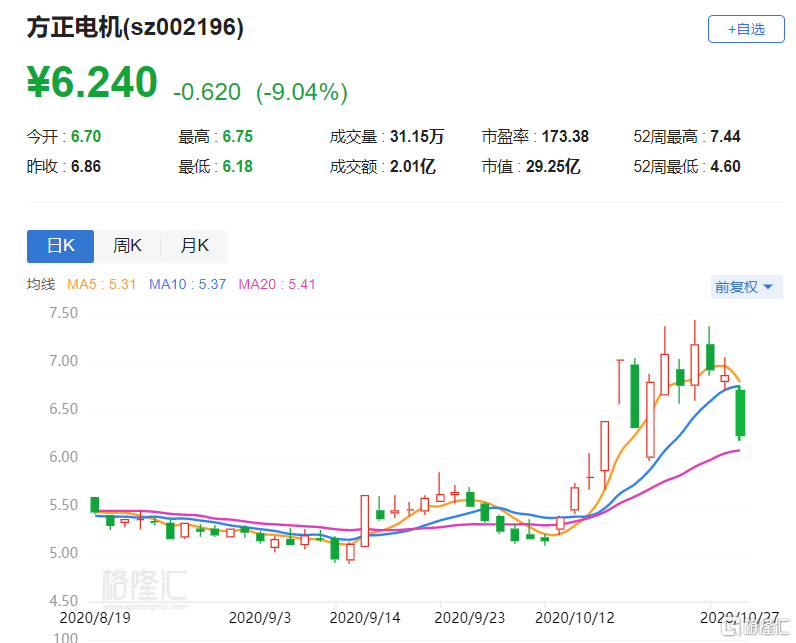Click the 均线 label beside the MA legend

point(40,284)
